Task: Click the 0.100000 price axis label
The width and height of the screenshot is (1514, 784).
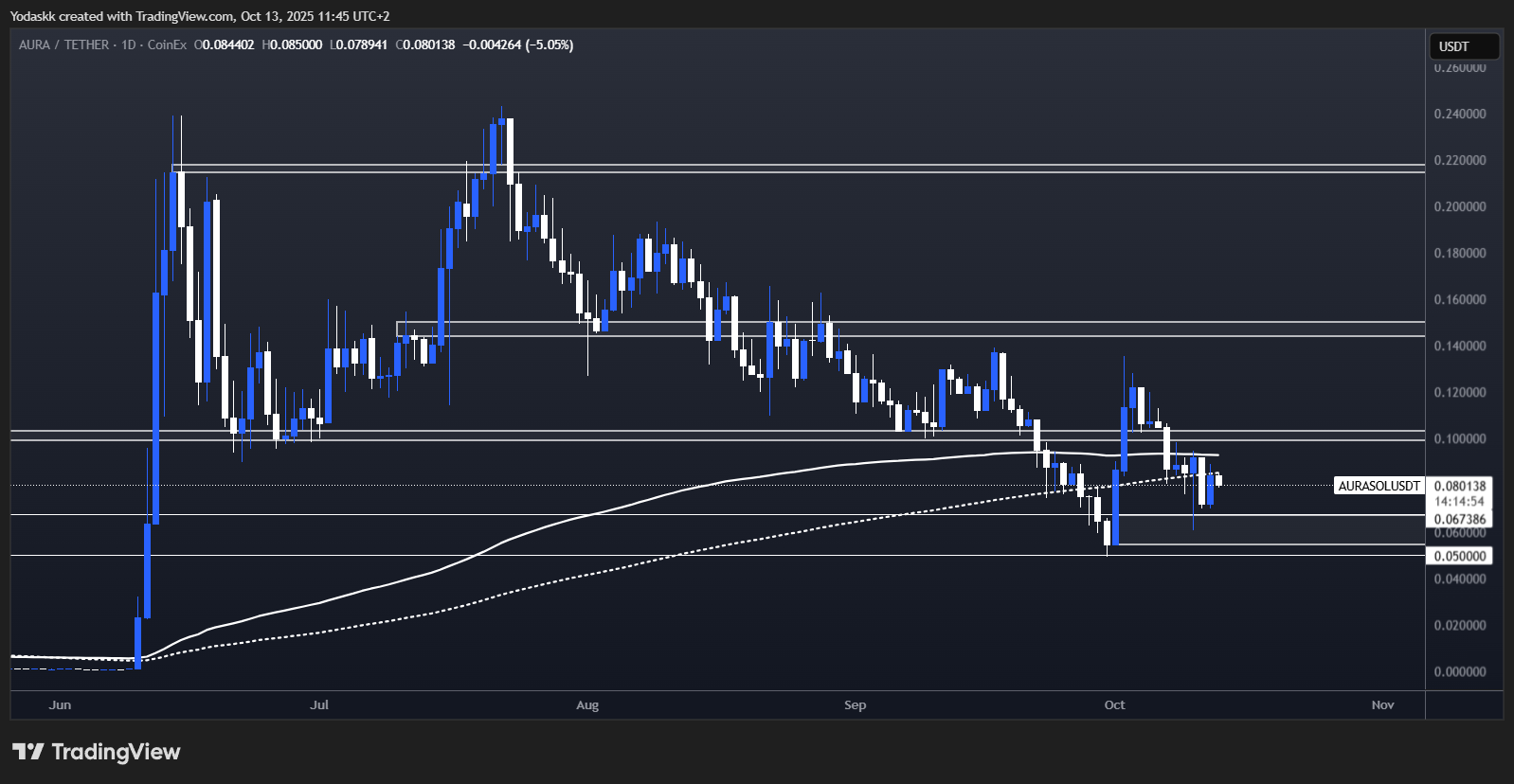Action: (x=1459, y=439)
